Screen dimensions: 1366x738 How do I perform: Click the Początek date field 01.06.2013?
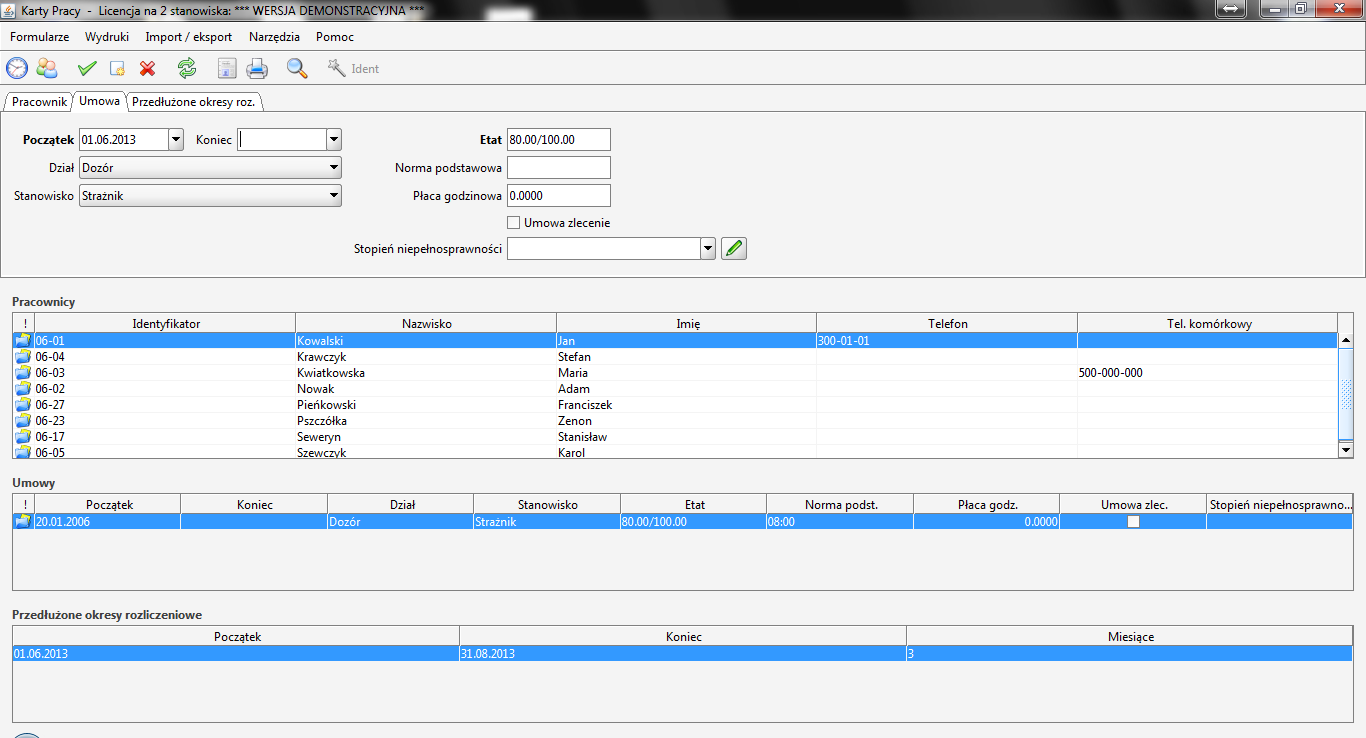coord(124,140)
